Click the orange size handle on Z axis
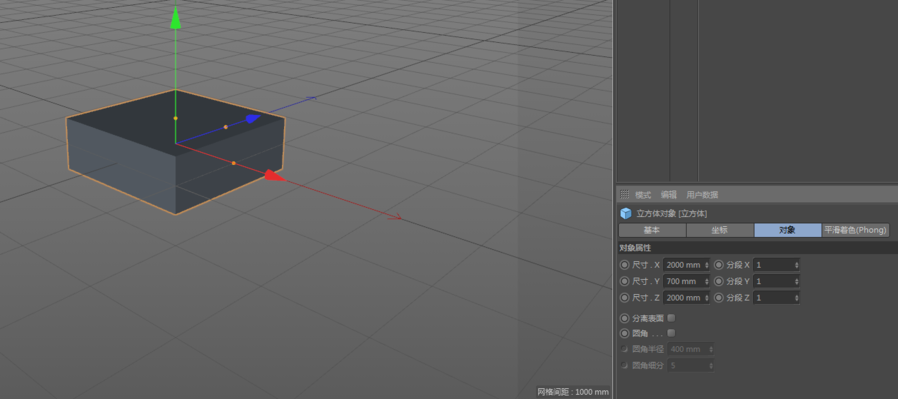 click(226, 127)
